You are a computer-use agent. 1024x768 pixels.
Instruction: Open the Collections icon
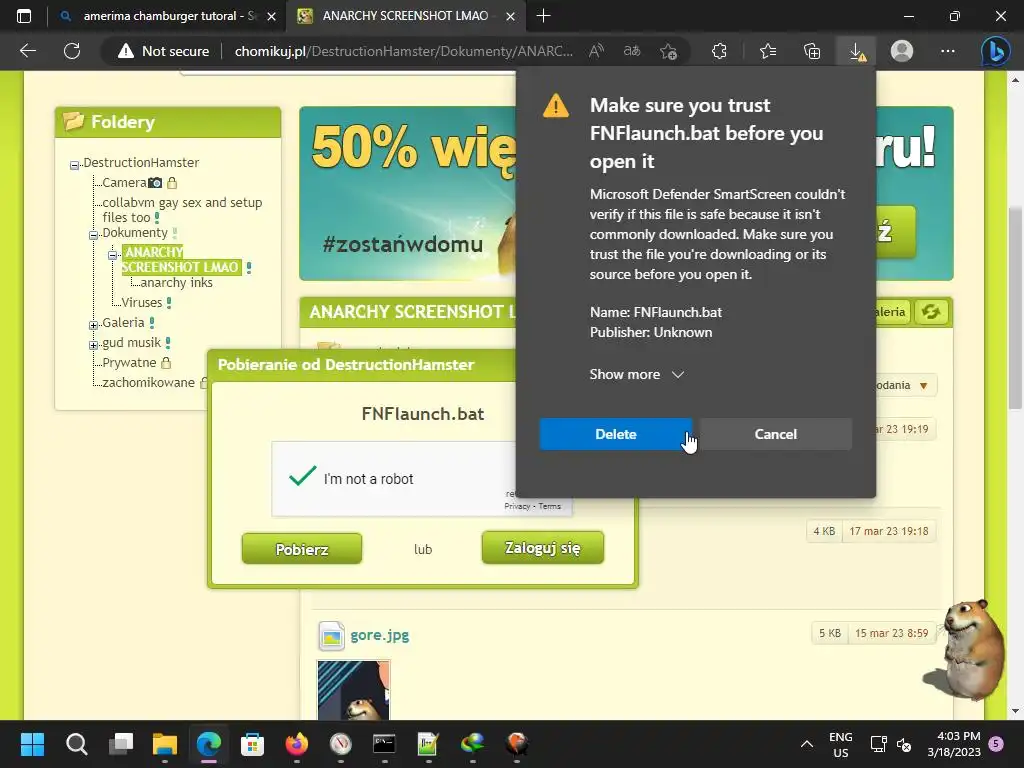[x=812, y=51]
